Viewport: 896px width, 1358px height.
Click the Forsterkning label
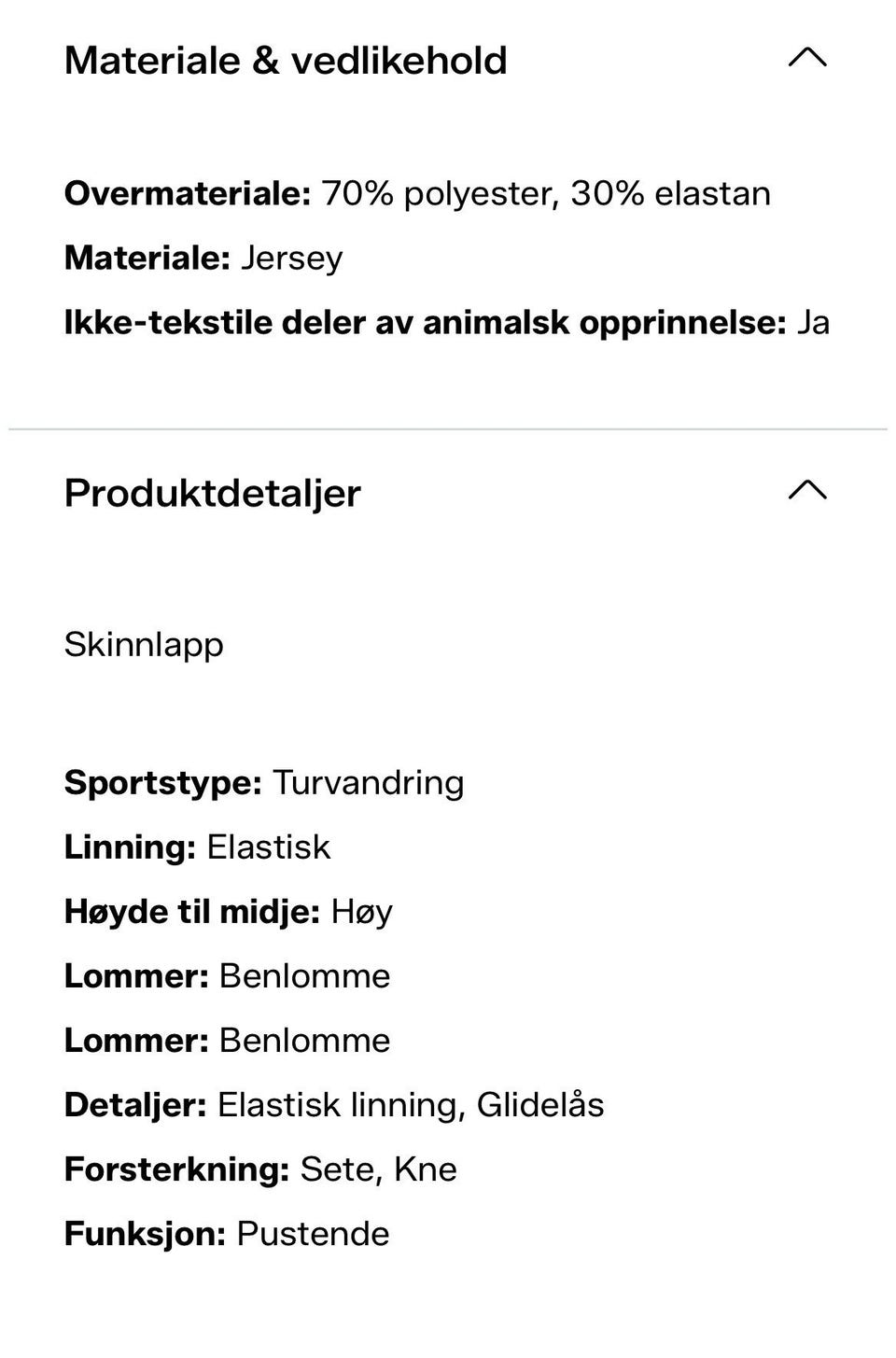click(176, 1169)
